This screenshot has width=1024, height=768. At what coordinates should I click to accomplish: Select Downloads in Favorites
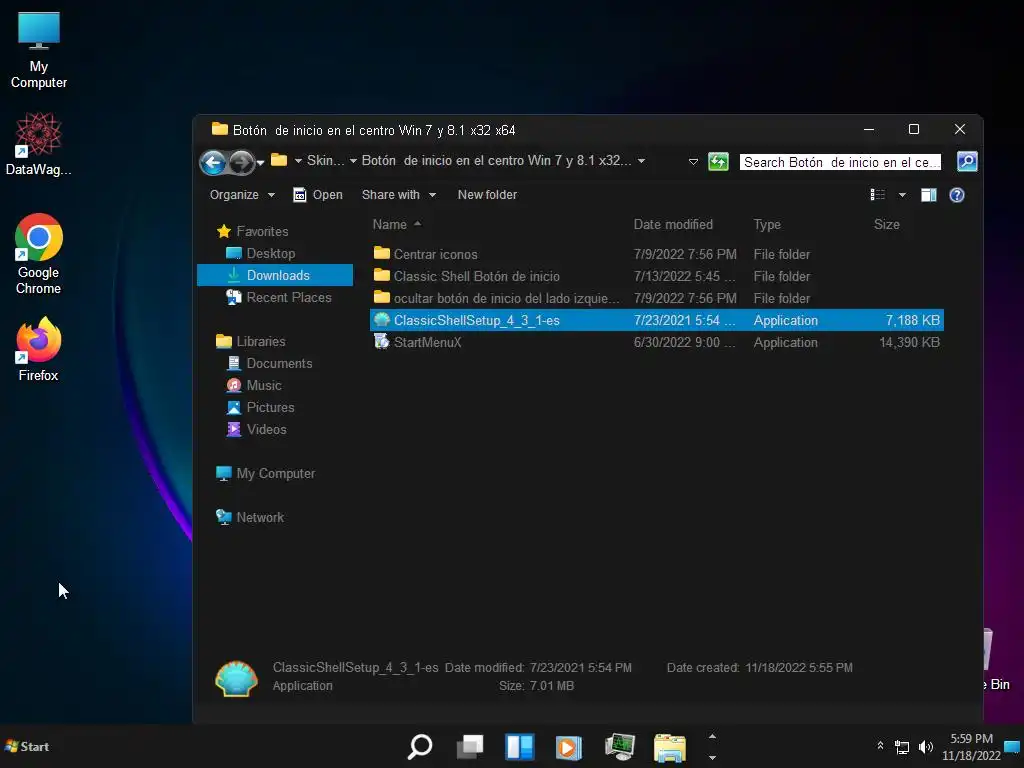click(x=275, y=275)
